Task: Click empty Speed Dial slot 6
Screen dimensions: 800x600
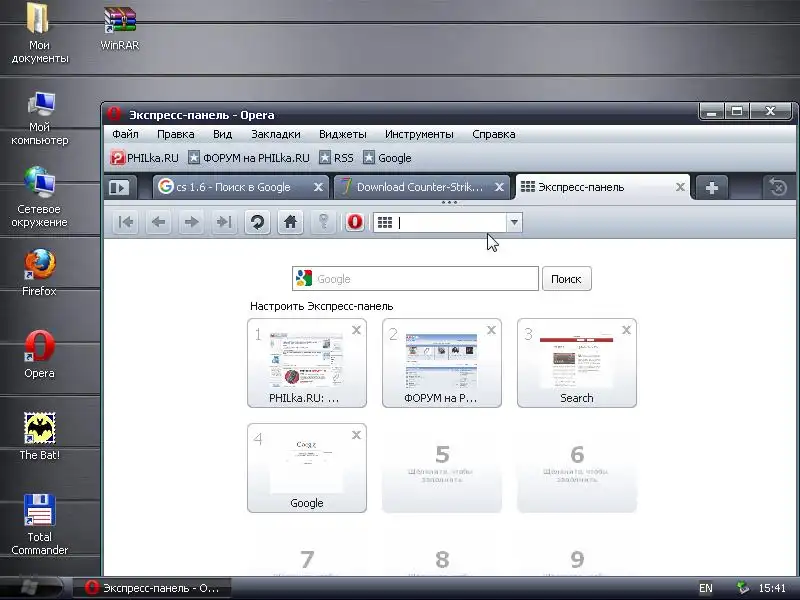Action: click(577, 468)
